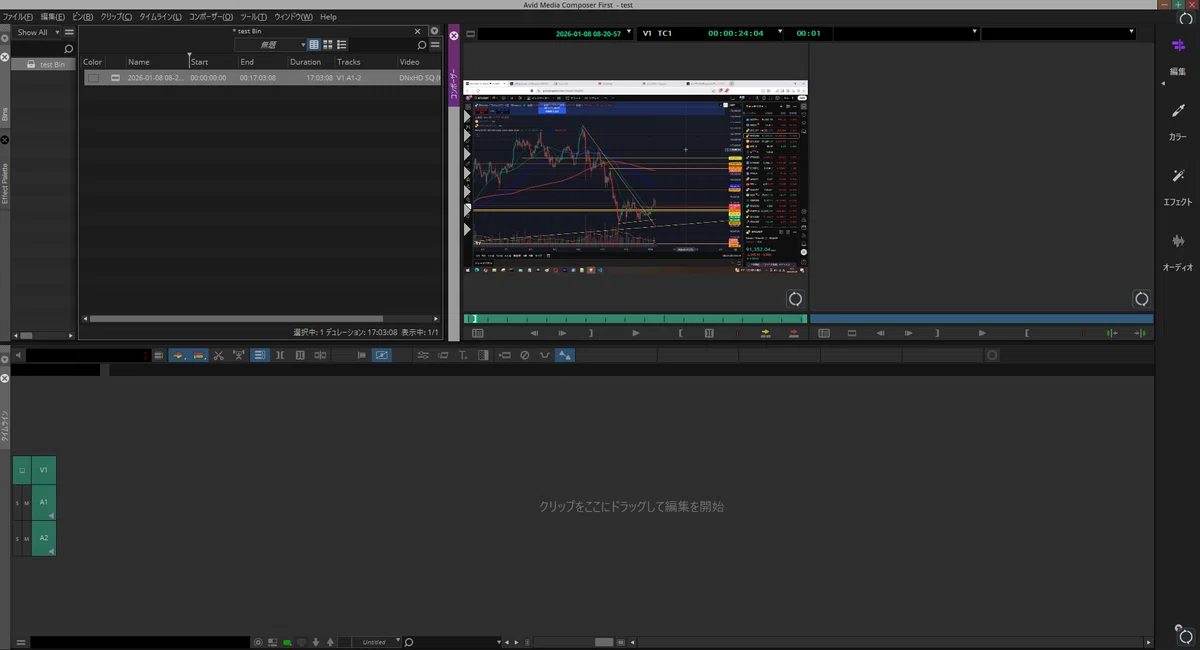Image resolution: width=1200 pixels, height=650 pixels.
Task: Step forward one frame in source monitor
Action: 562,333
